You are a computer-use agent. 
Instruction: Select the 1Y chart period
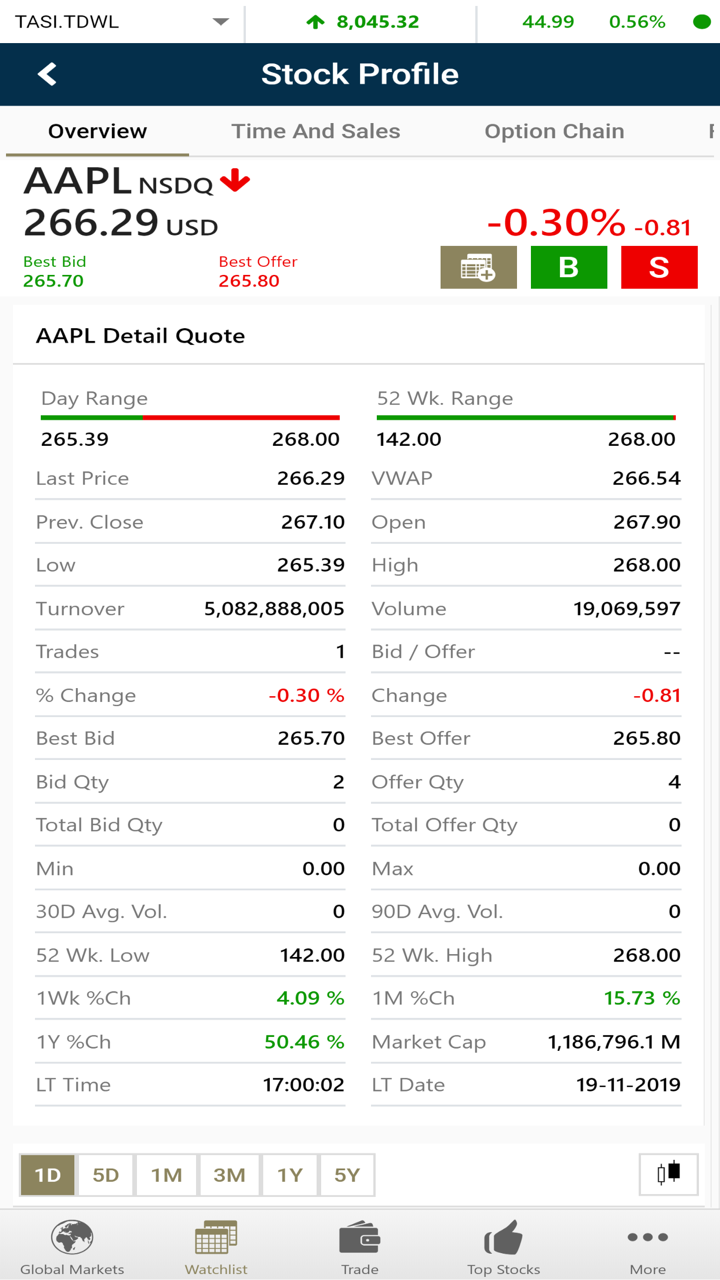click(290, 1175)
